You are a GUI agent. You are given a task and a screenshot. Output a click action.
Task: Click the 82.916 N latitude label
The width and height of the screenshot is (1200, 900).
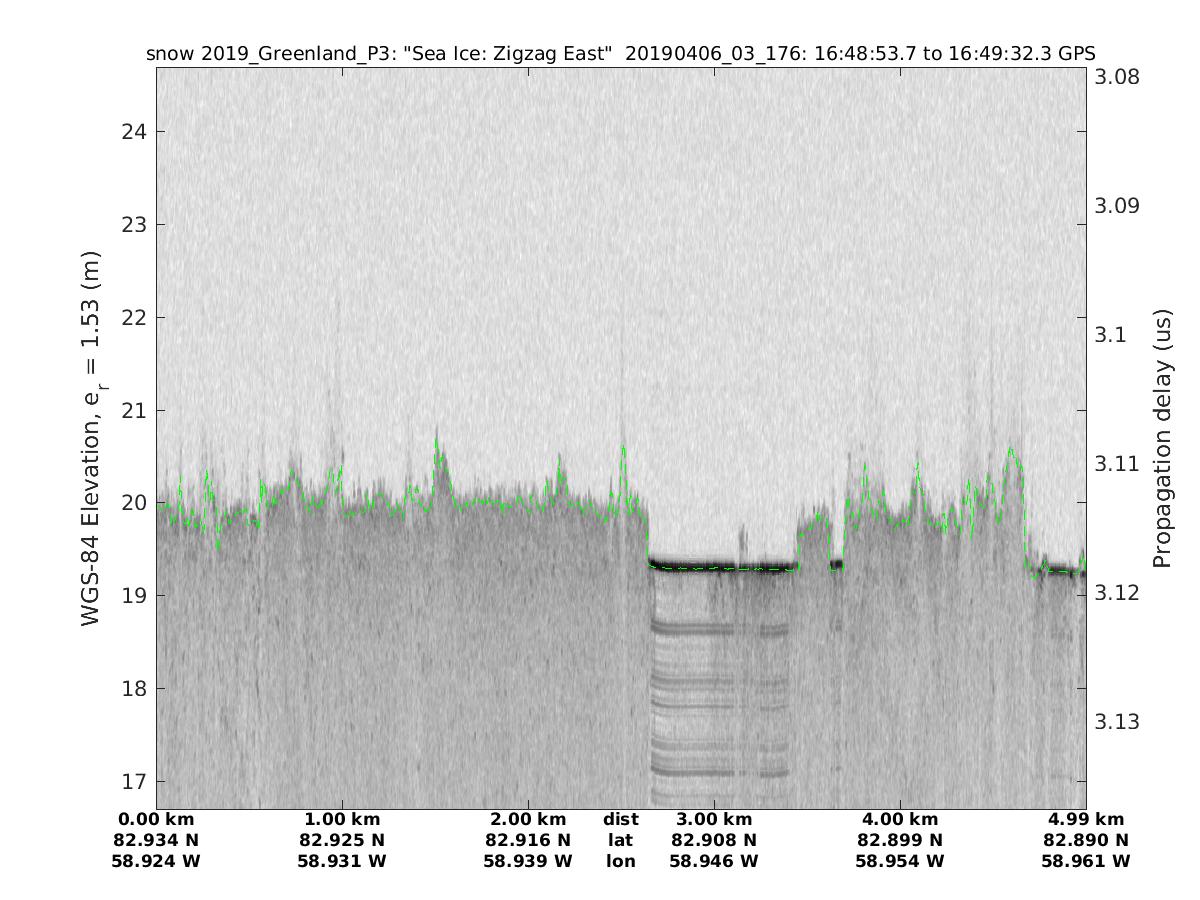coord(528,841)
